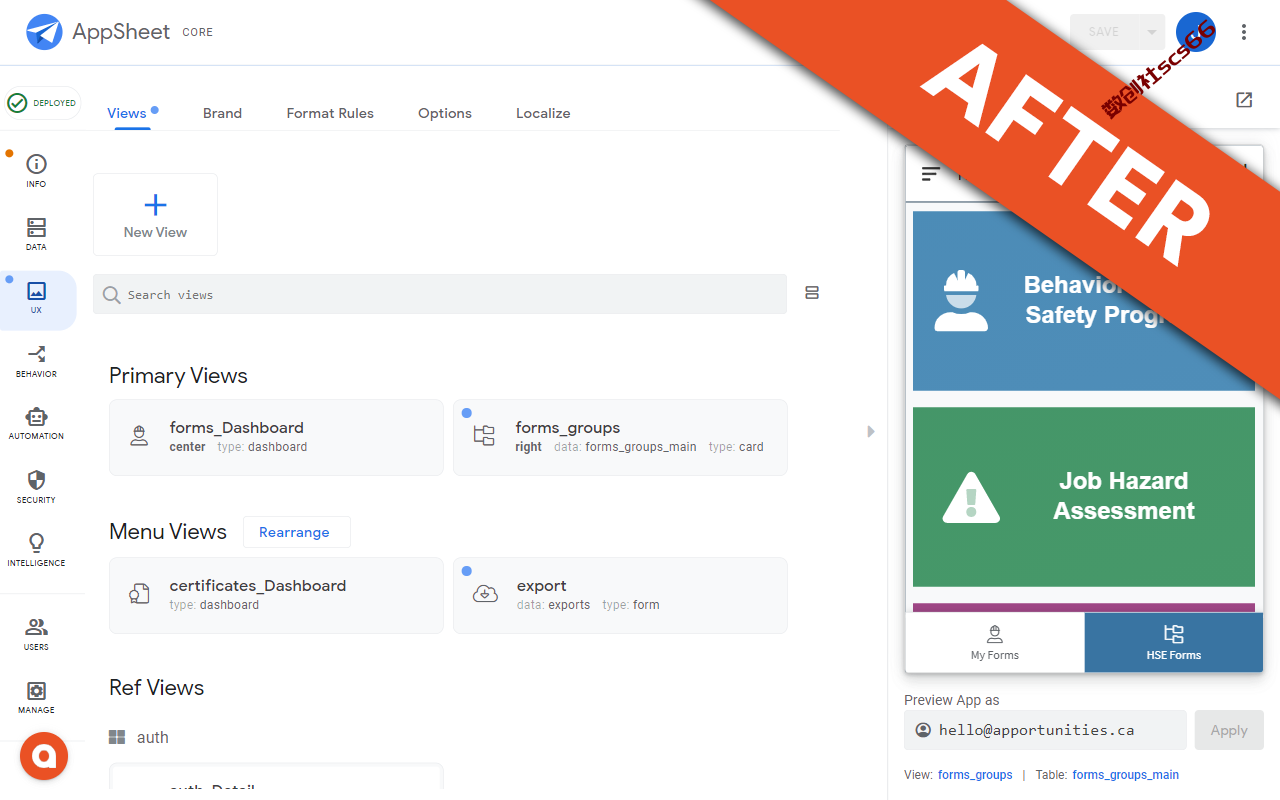
Task: Click the export cloud download icon
Action: pyautogui.click(x=485, y=594)
